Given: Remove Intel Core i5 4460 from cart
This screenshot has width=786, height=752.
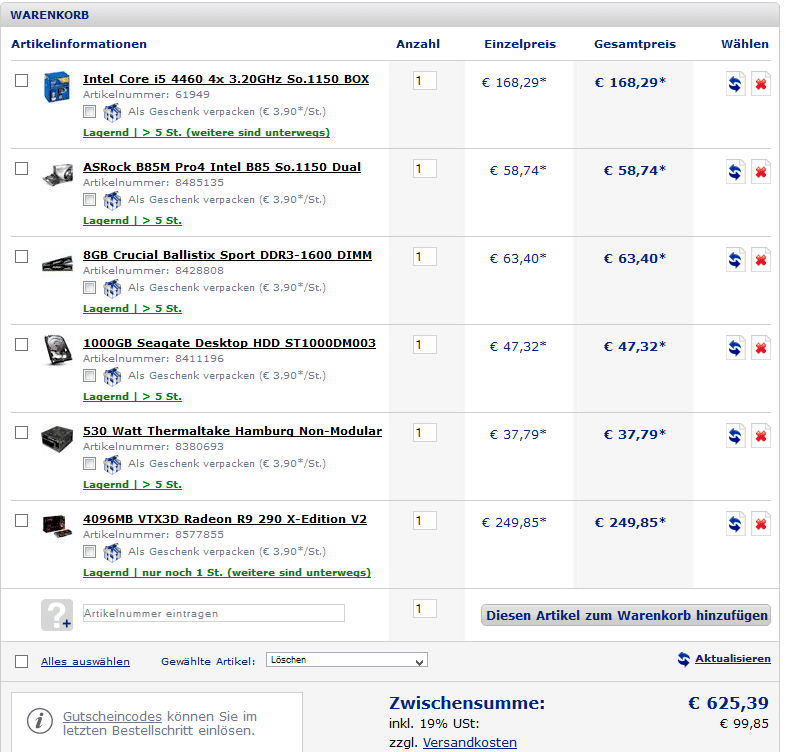Looking at the screenshot, I should pyautogui.click(x=761, y=84).
